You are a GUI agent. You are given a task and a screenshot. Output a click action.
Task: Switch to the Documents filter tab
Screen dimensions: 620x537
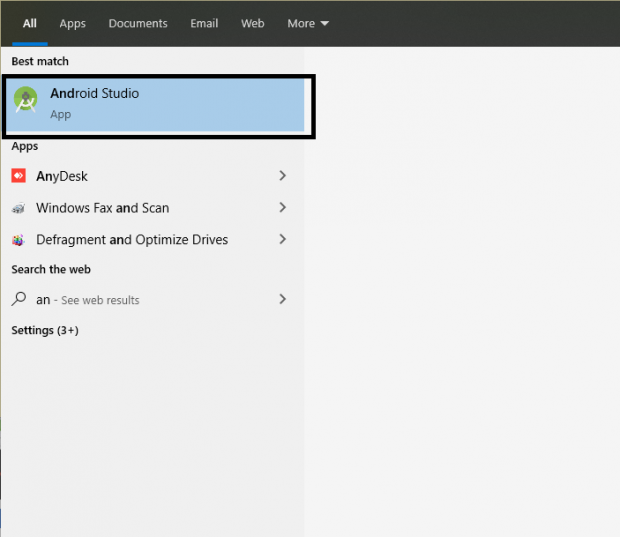138,23
